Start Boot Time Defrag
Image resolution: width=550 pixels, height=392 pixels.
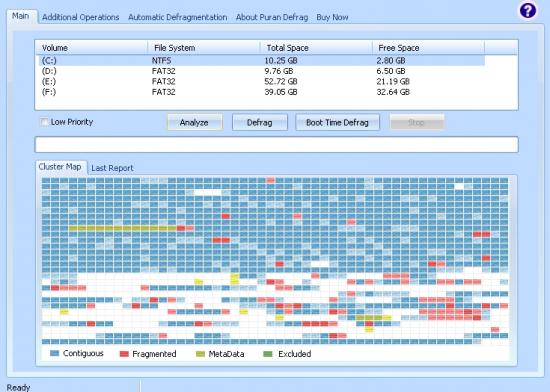point(337,122)
